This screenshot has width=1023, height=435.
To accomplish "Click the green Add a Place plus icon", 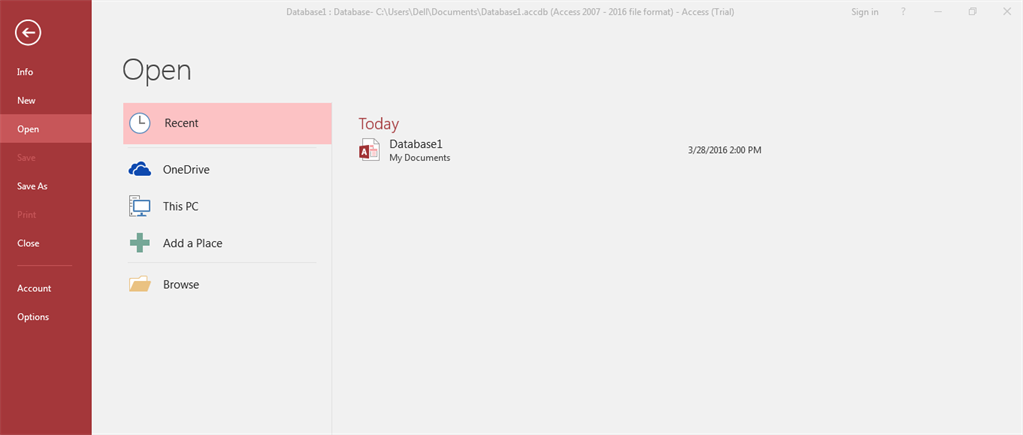I will click(x=140, y=243).
